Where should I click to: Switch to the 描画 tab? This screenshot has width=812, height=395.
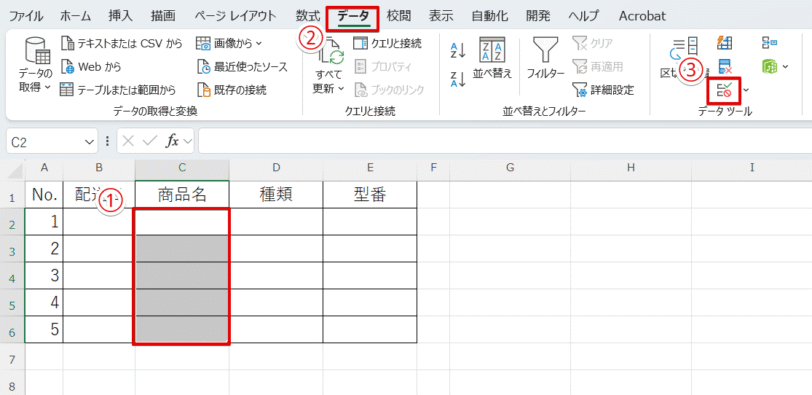click(163, 16)
